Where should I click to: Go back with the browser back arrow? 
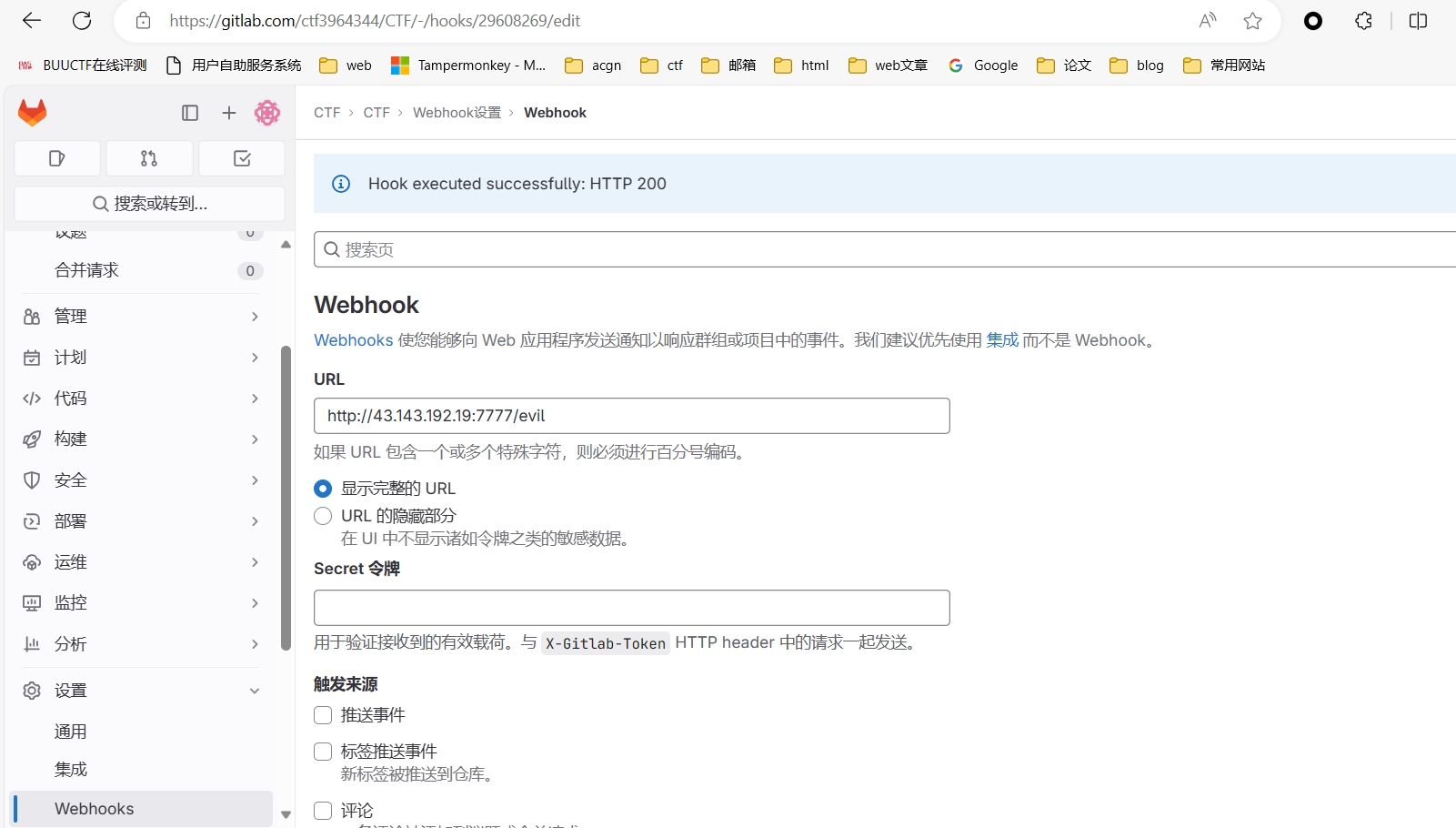32,20
